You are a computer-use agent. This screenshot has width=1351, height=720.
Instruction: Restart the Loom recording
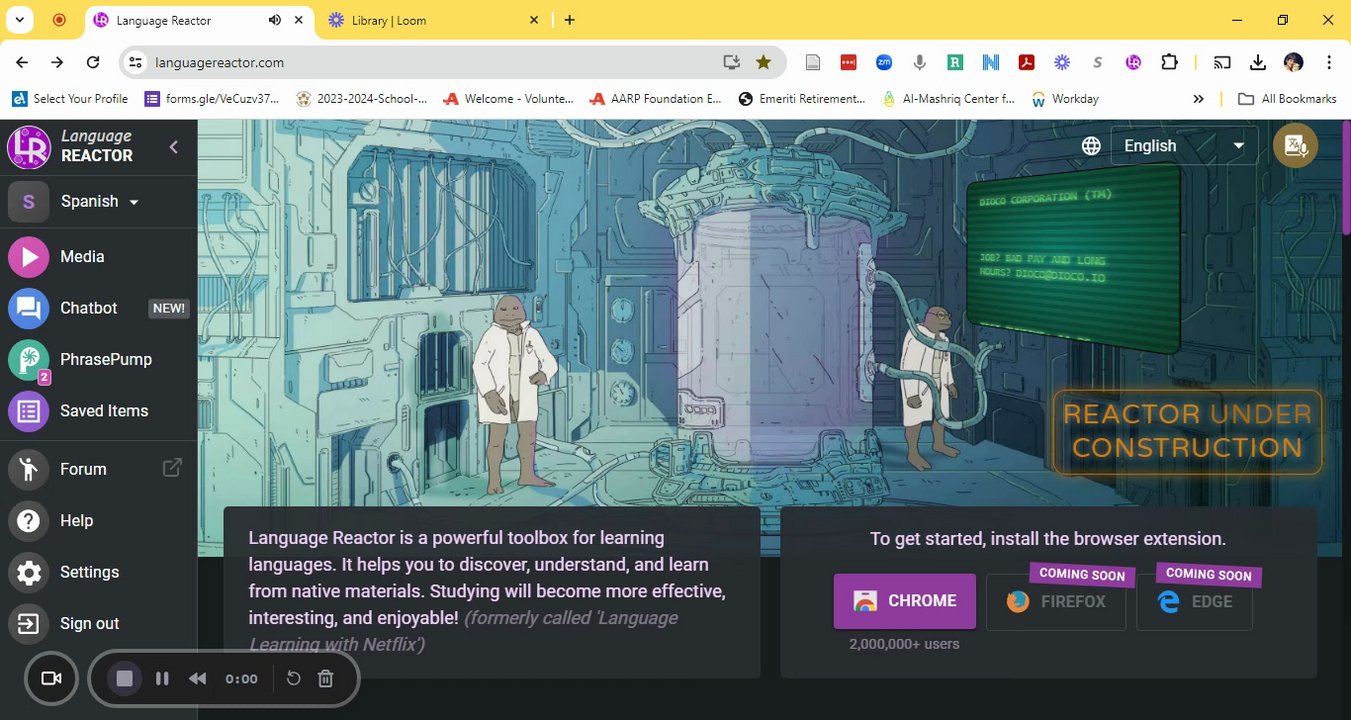[293, 679]
